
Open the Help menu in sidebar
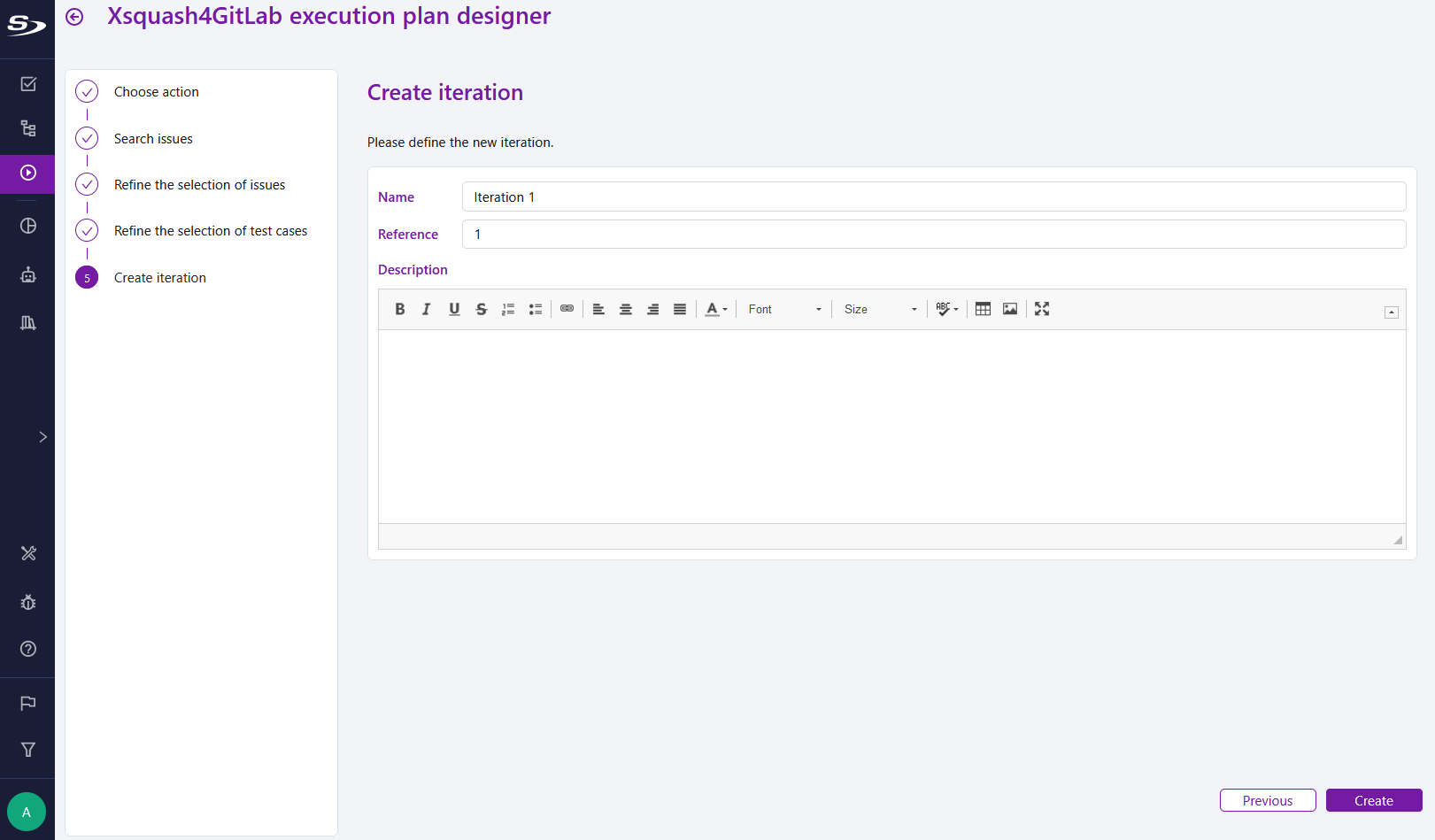28,649
